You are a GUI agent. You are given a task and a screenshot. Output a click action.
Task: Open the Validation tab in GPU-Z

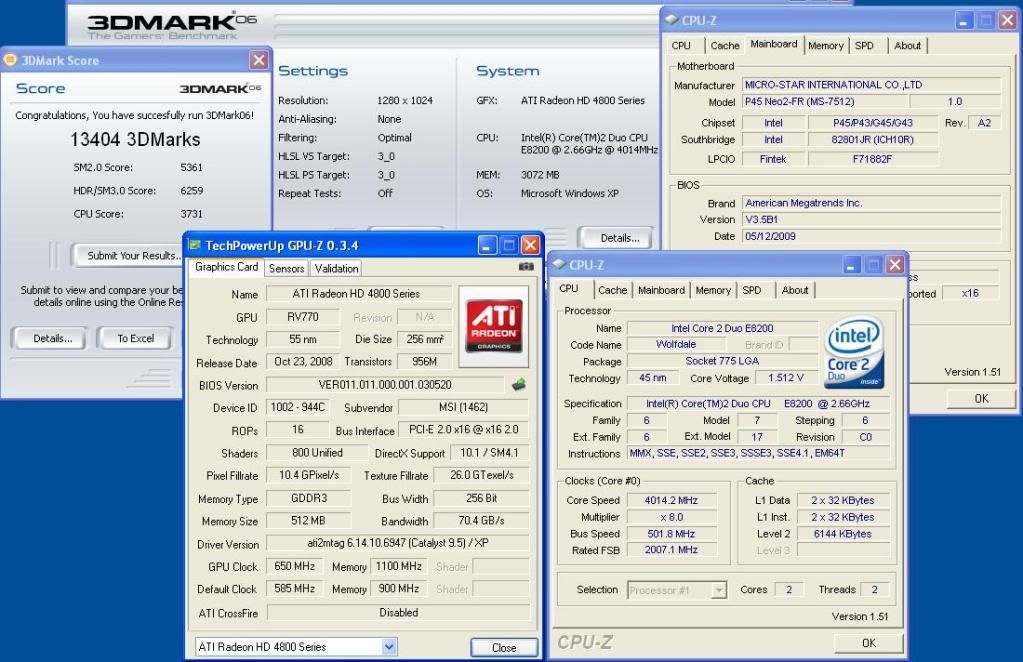[336, 268]
